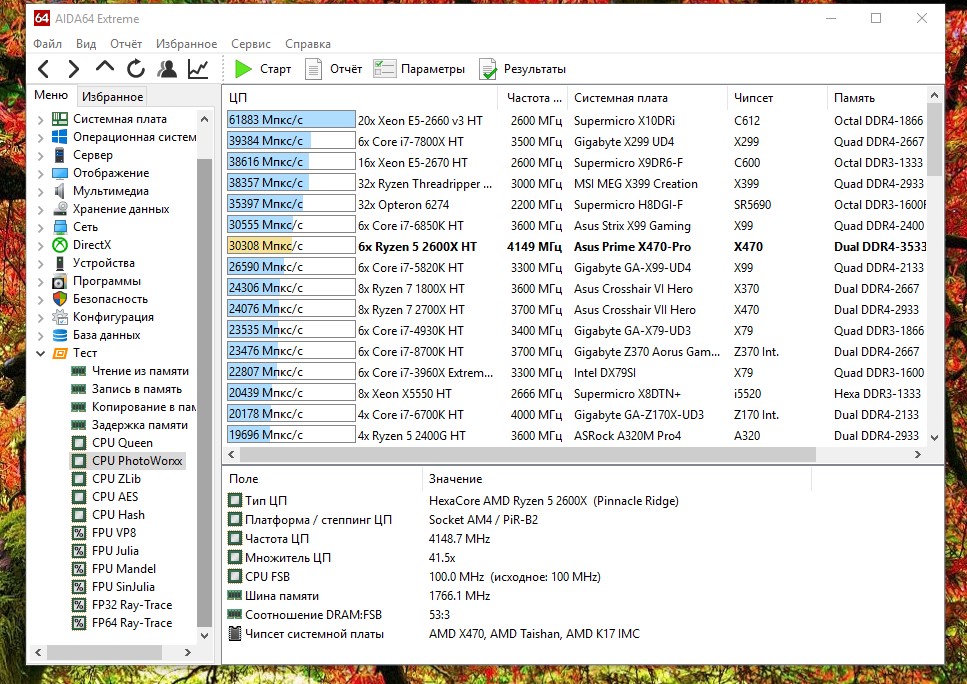The height and width of the screenshot is (684, 967).
Task: Select the Отображение monitor icon
Action: pyautogui.click(x=60, y=173)
